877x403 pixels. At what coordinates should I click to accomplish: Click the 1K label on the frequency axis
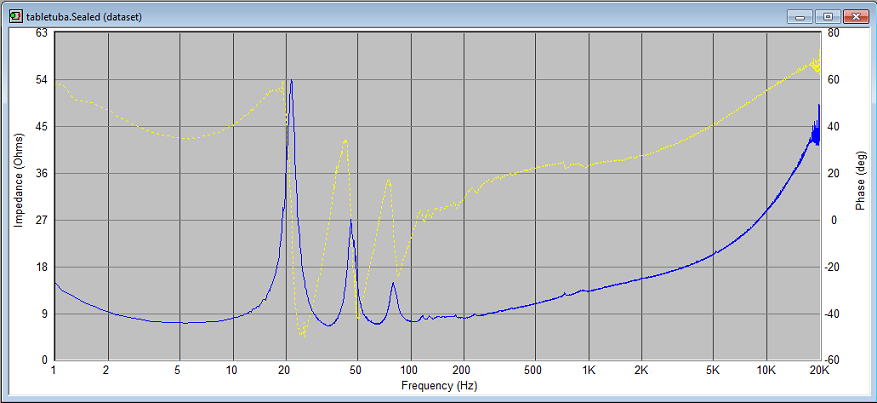[588, 369]
